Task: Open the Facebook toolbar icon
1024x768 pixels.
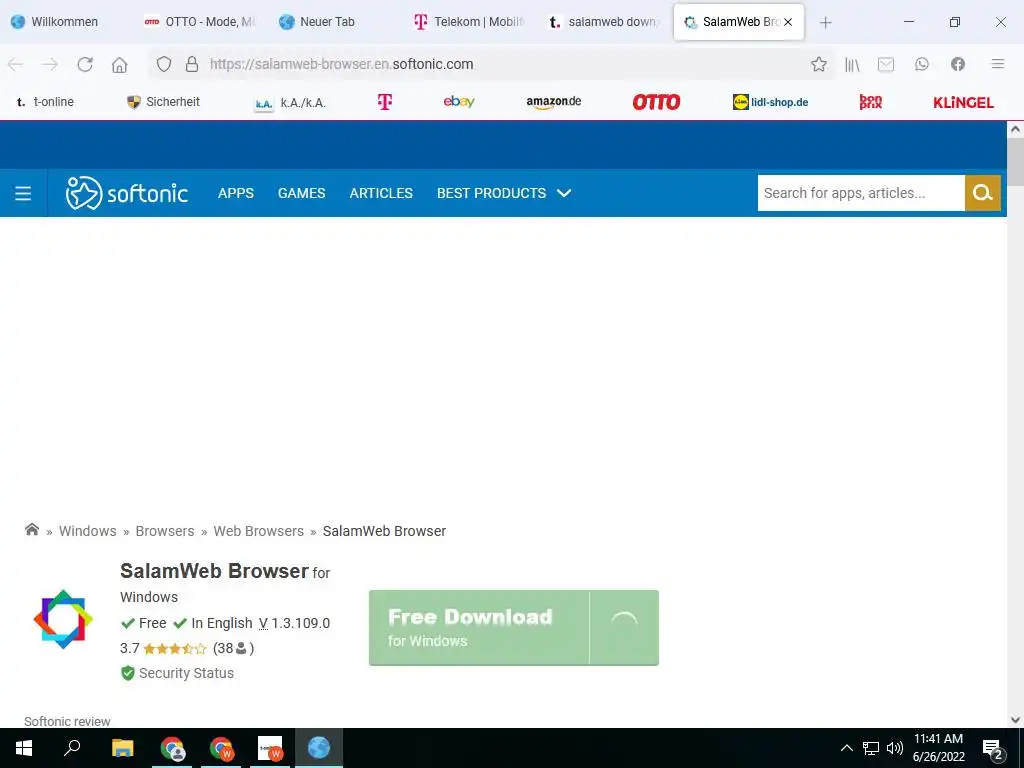Action: coord(957,64)
